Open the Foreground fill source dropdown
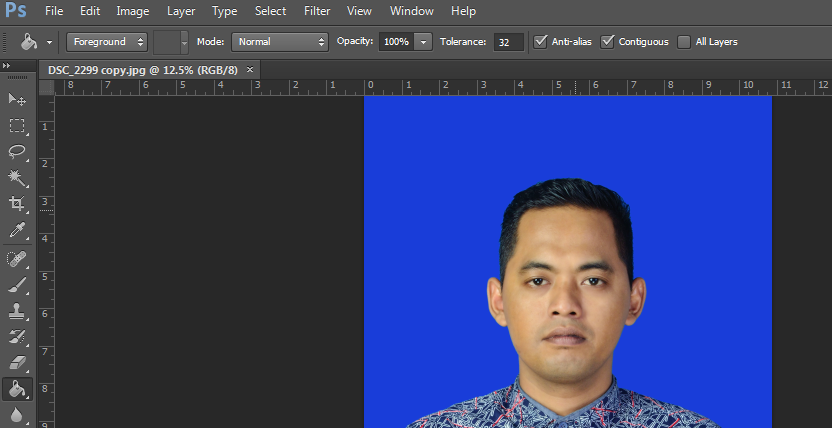 click(108, 42)
